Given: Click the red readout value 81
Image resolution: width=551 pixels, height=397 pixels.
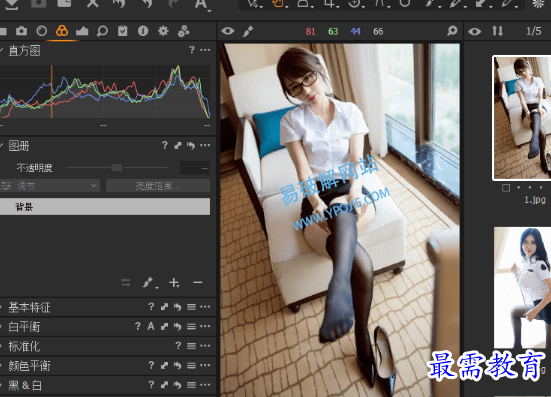Looking at the screenshot, I should (x=311, y=31).
